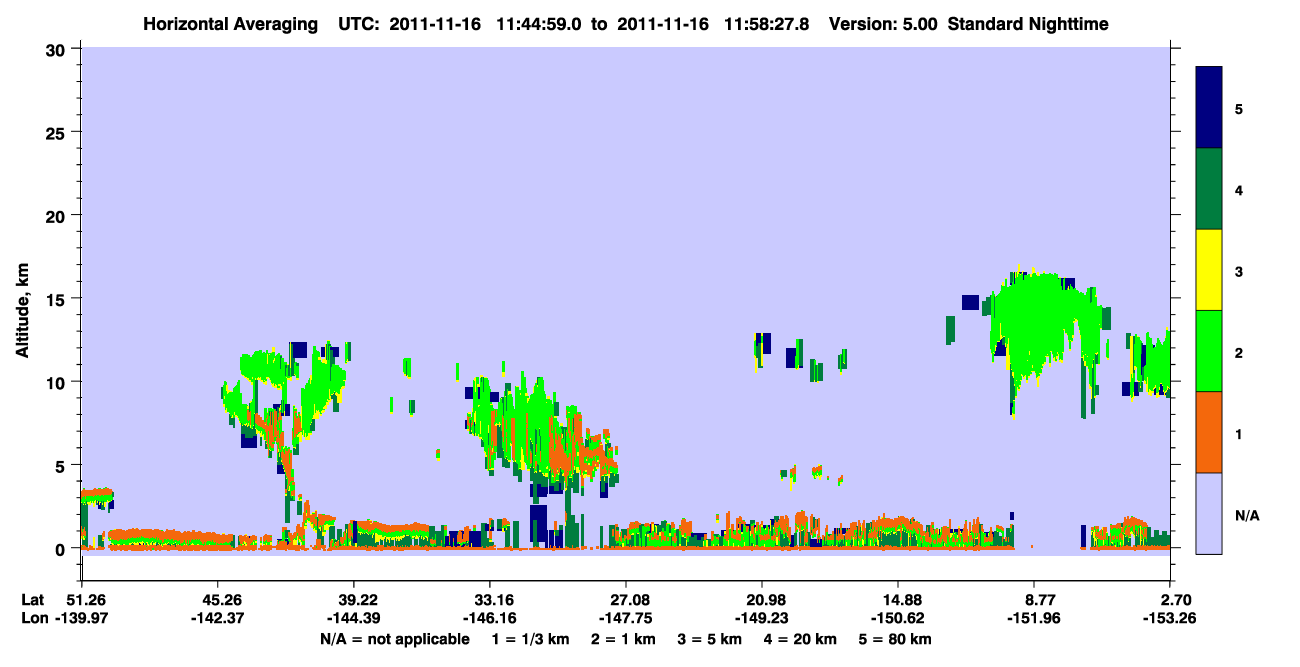
Task: Click longitude value -153.26
Action: tap(1170, 619)
